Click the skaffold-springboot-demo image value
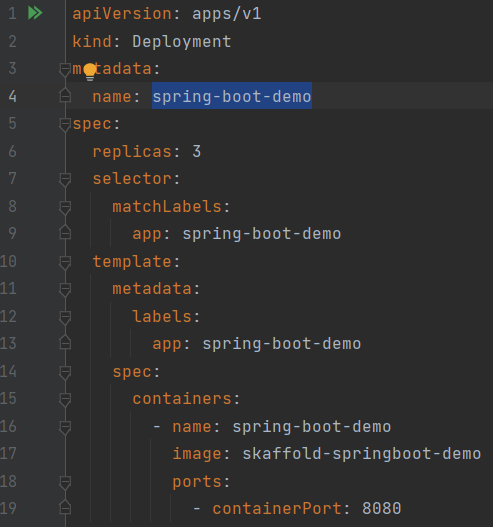Screen dimensions: 493x527 click(362, 454)
